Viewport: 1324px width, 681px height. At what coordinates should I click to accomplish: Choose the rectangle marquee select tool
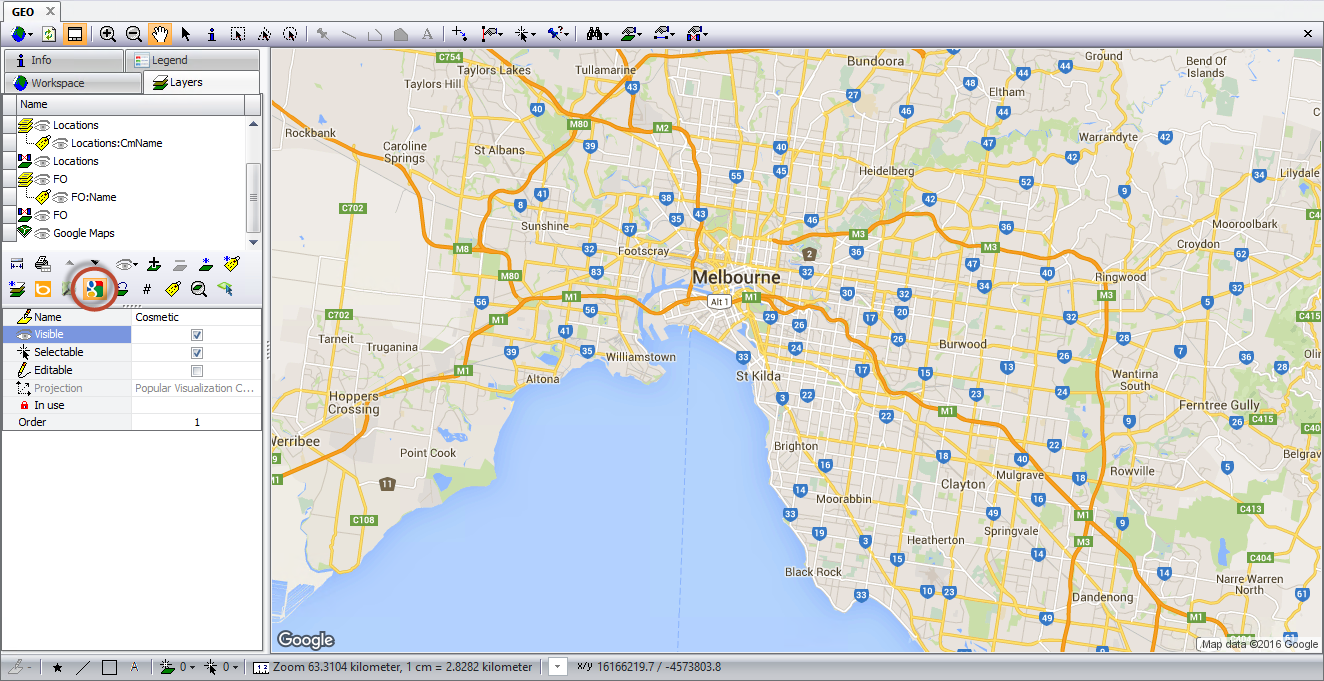coord(238,33)
